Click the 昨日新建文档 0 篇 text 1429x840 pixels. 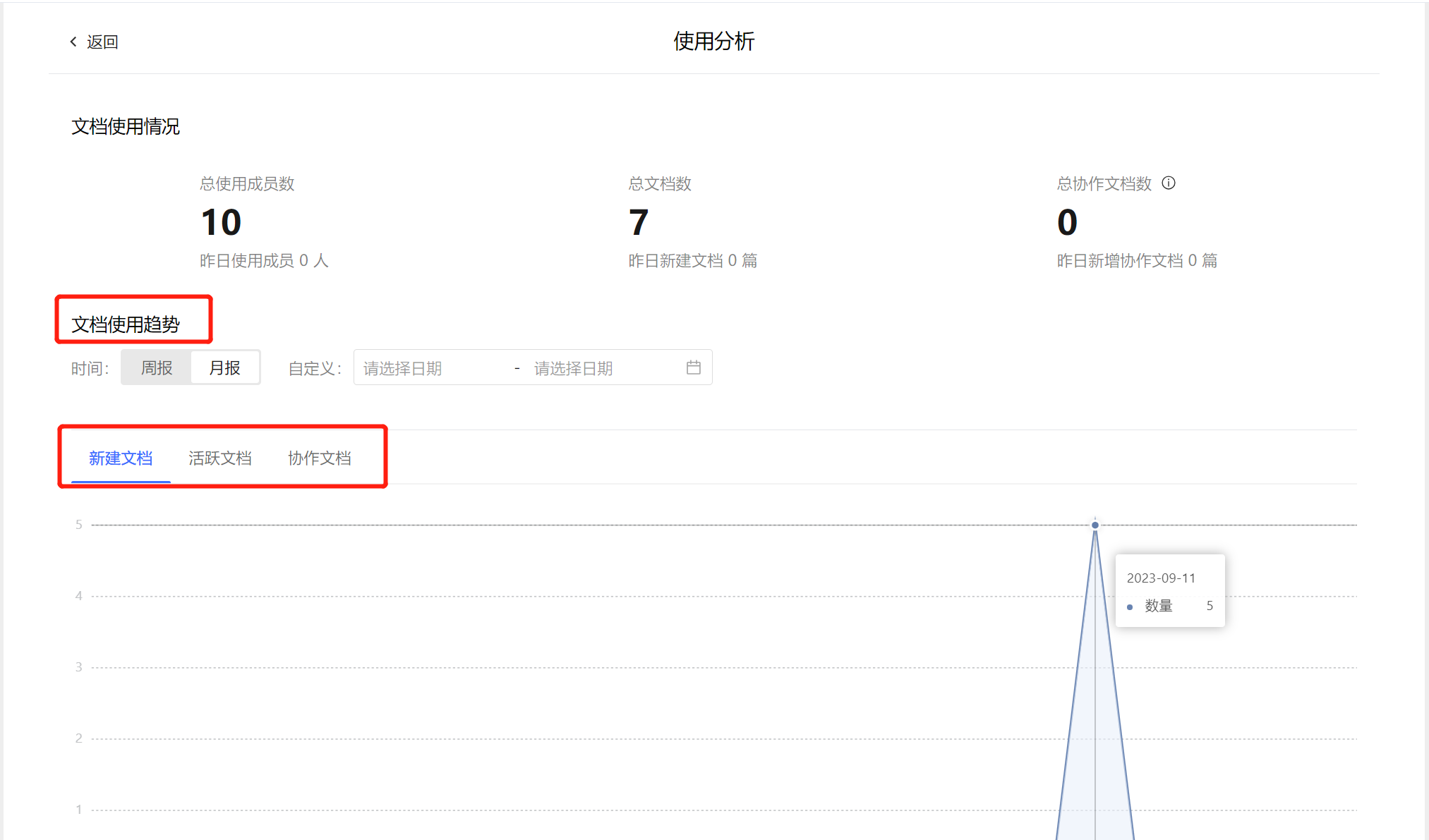692,261
